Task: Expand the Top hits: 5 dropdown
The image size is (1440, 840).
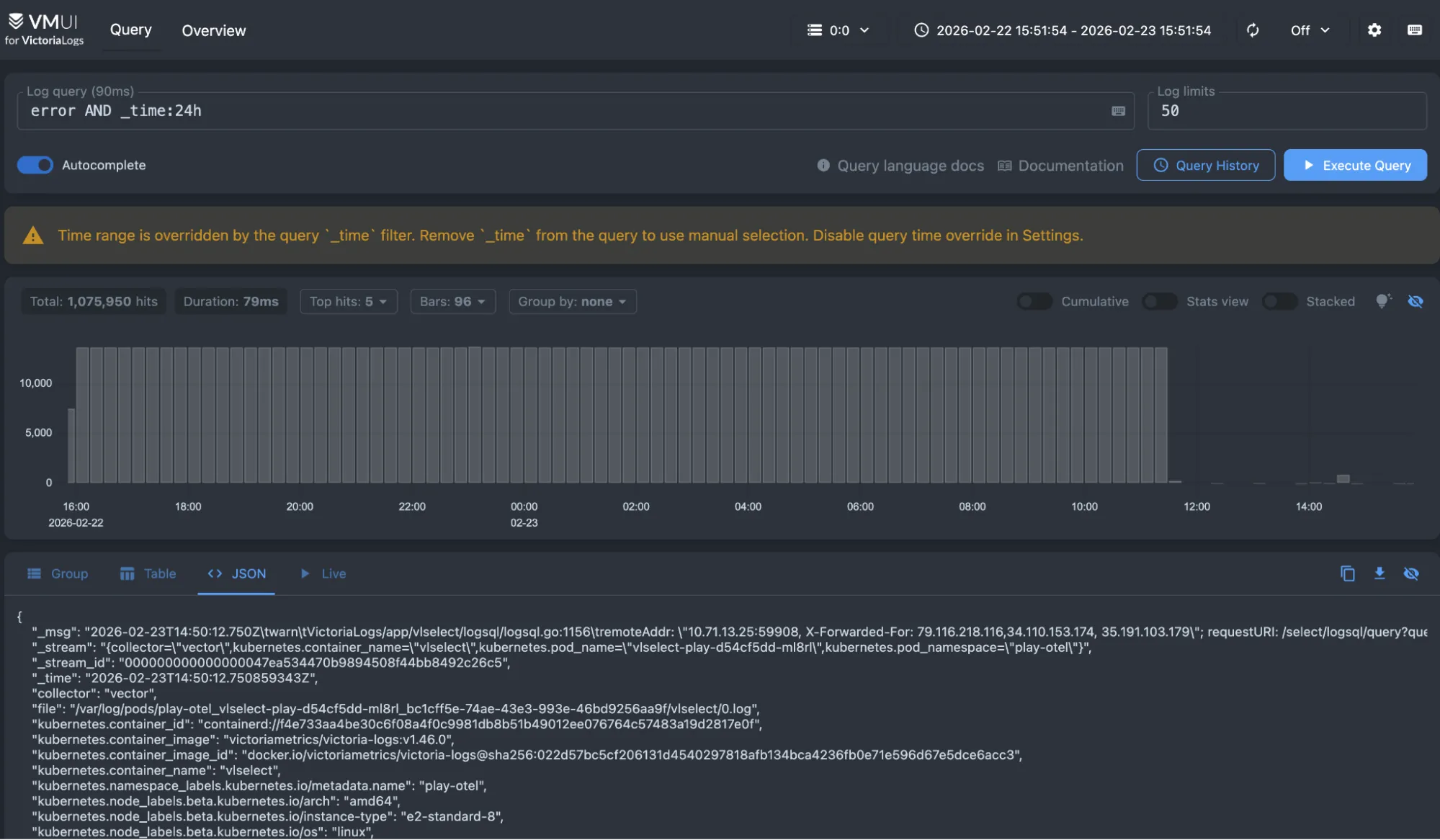Action: pos(348,301)
